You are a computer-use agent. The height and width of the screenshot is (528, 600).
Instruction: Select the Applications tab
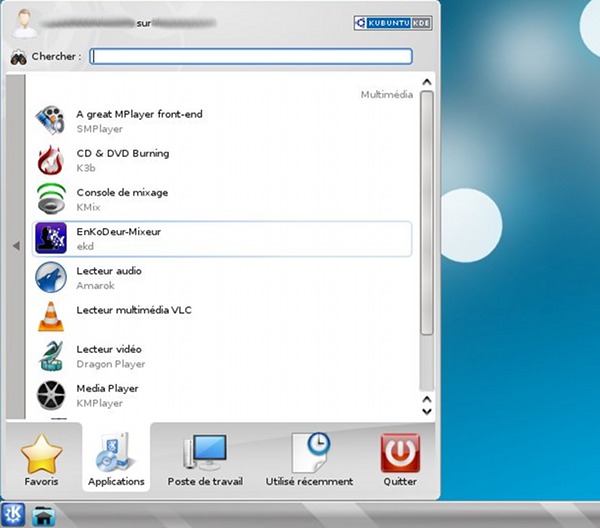click(116, 457)
